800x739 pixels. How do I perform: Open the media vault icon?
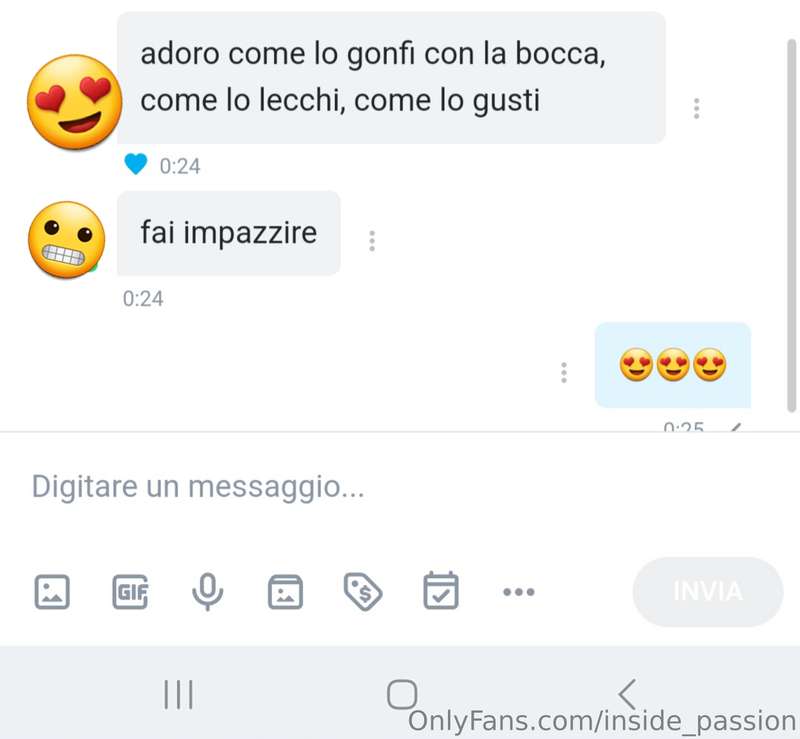pos(285,592)
